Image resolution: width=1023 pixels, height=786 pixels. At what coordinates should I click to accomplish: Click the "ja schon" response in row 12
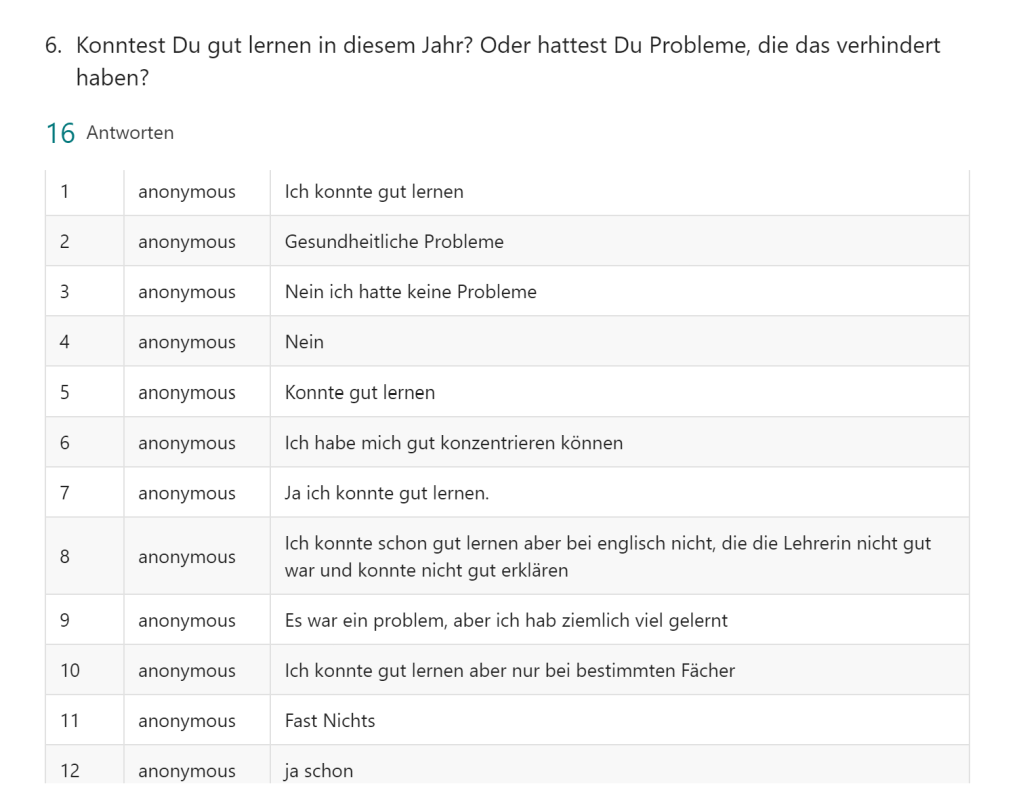319,771
